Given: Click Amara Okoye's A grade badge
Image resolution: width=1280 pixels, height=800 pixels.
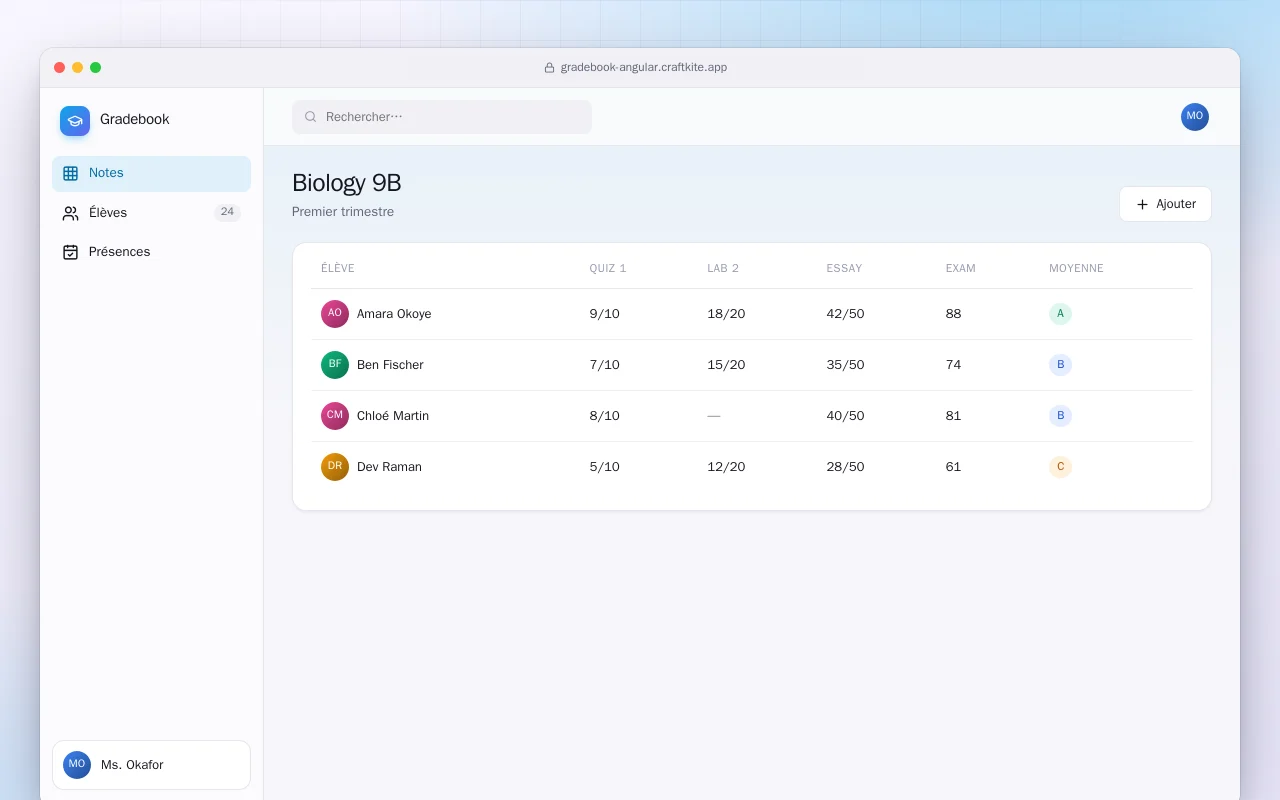Looking at the screenshot, I should [x=1060, y=314].
